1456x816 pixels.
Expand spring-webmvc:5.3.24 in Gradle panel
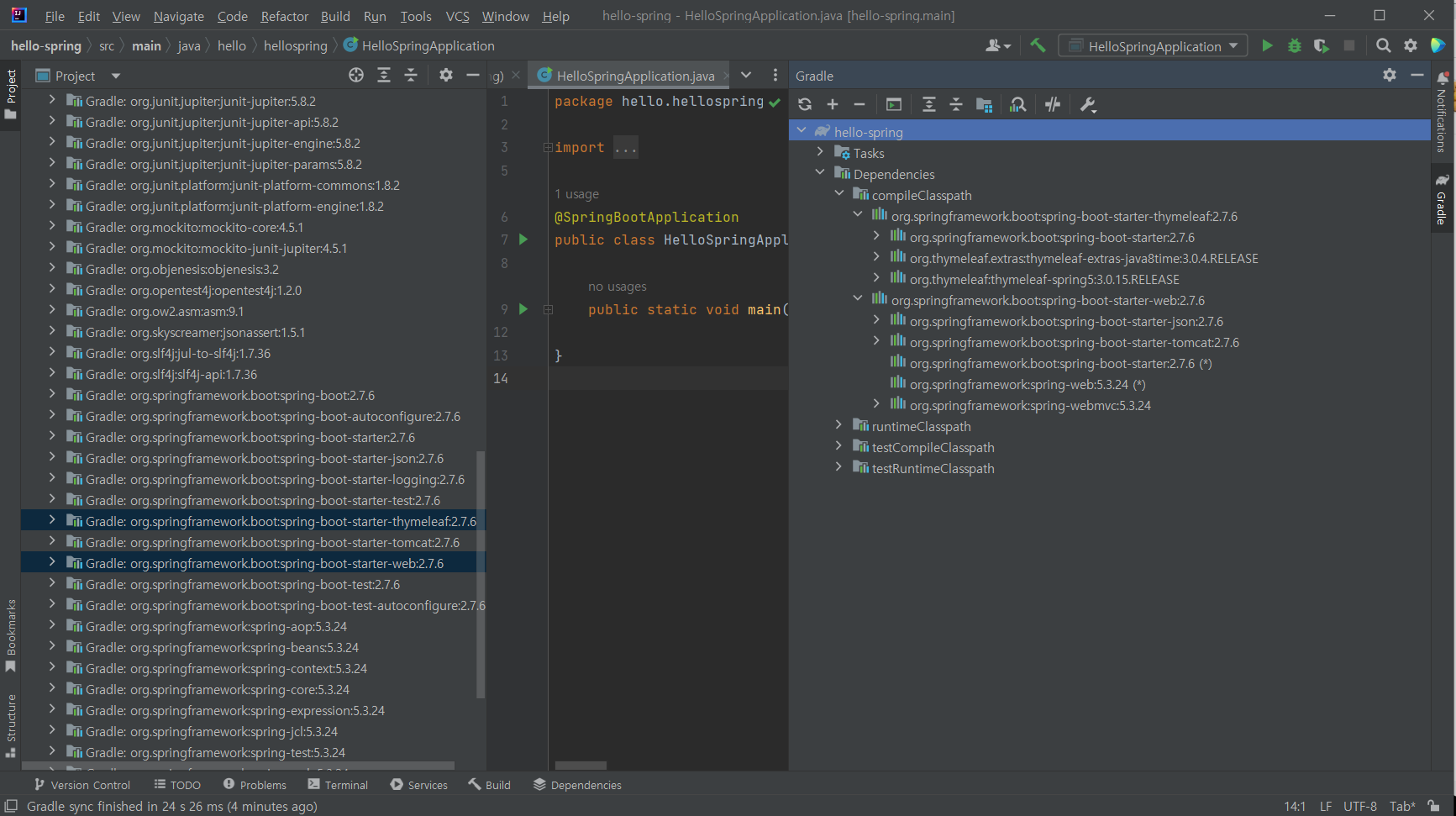876,404
